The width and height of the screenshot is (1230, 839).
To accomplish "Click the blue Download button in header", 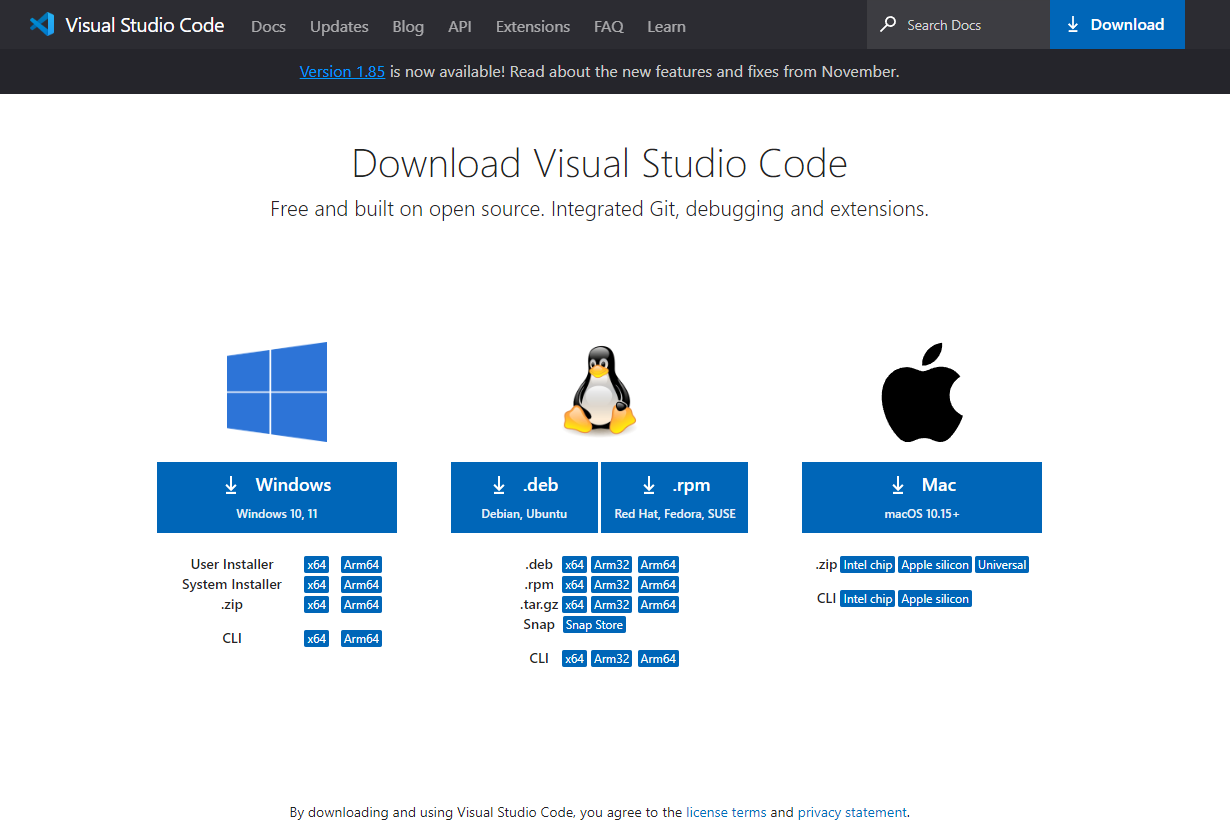I will [x=1117, y=25].
